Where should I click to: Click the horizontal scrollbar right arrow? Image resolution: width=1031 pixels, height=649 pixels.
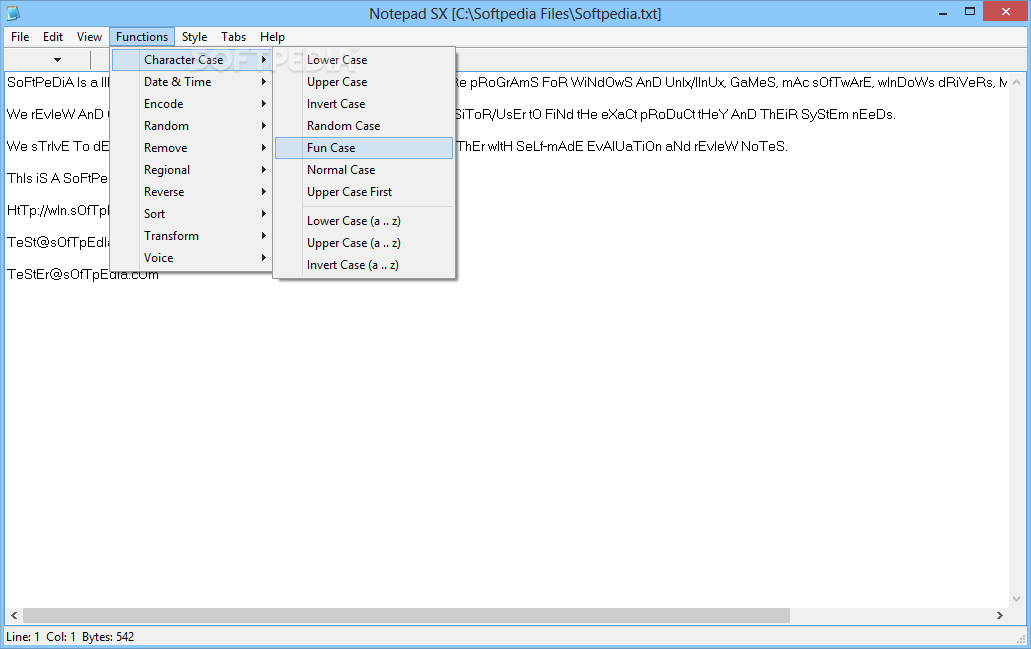pyautogui.click(x=999, y=615)
